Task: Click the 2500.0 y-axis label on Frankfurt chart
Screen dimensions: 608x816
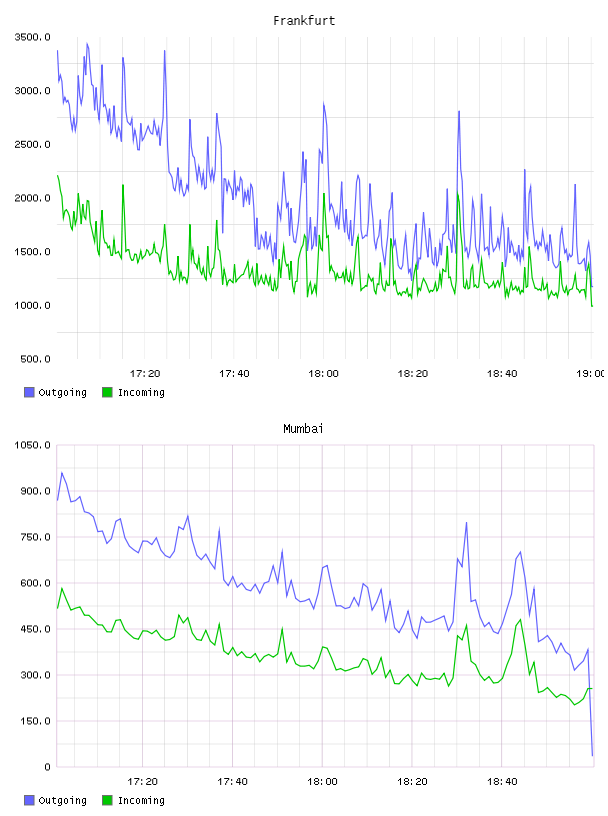Action: (x=33, y=144)
